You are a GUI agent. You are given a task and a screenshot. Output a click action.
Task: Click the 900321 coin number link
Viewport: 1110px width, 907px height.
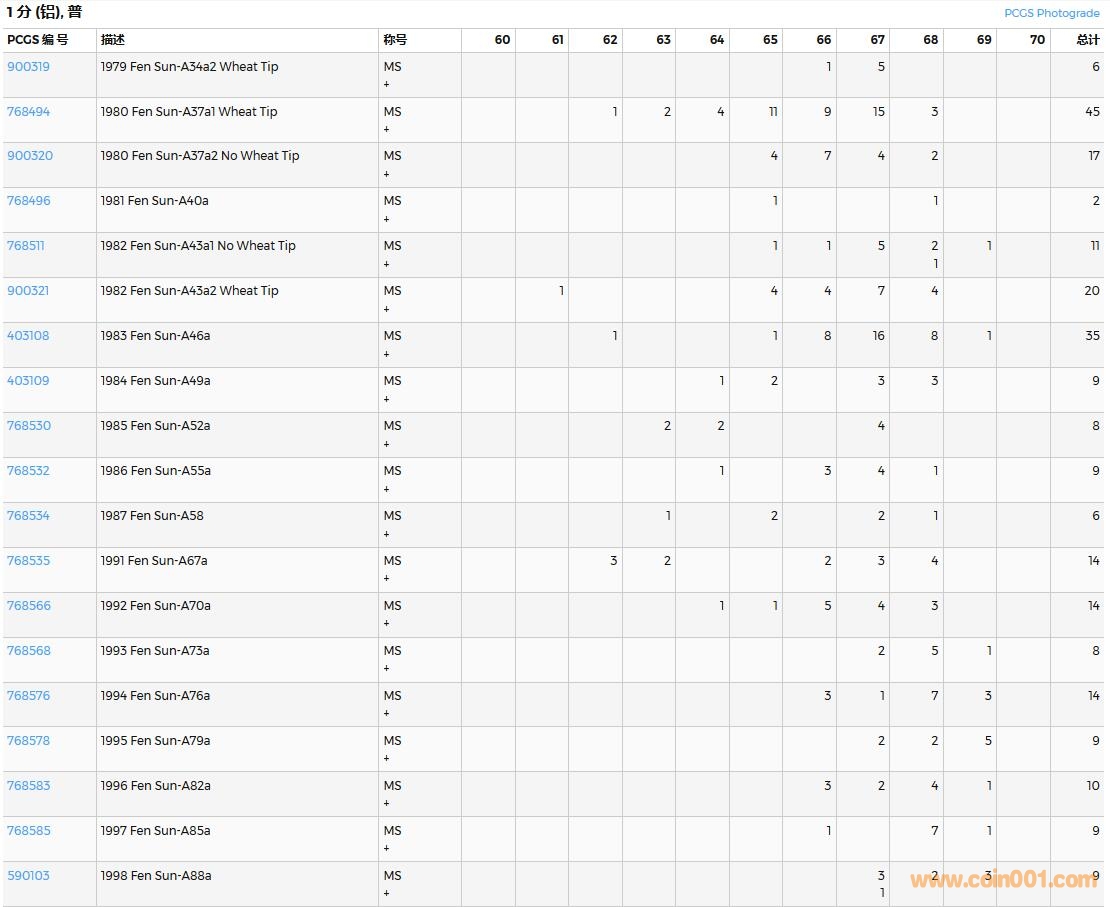[28, 291]
